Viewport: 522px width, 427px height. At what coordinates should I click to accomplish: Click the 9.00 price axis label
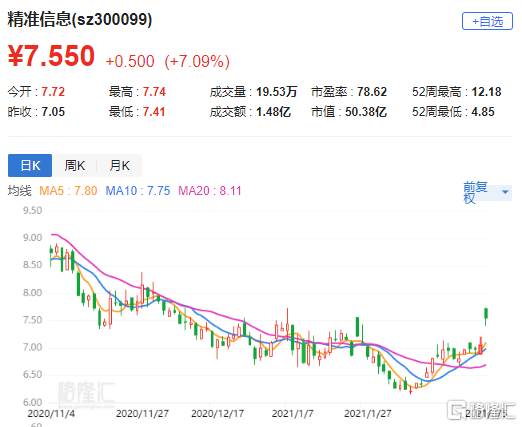coord(32,238)
